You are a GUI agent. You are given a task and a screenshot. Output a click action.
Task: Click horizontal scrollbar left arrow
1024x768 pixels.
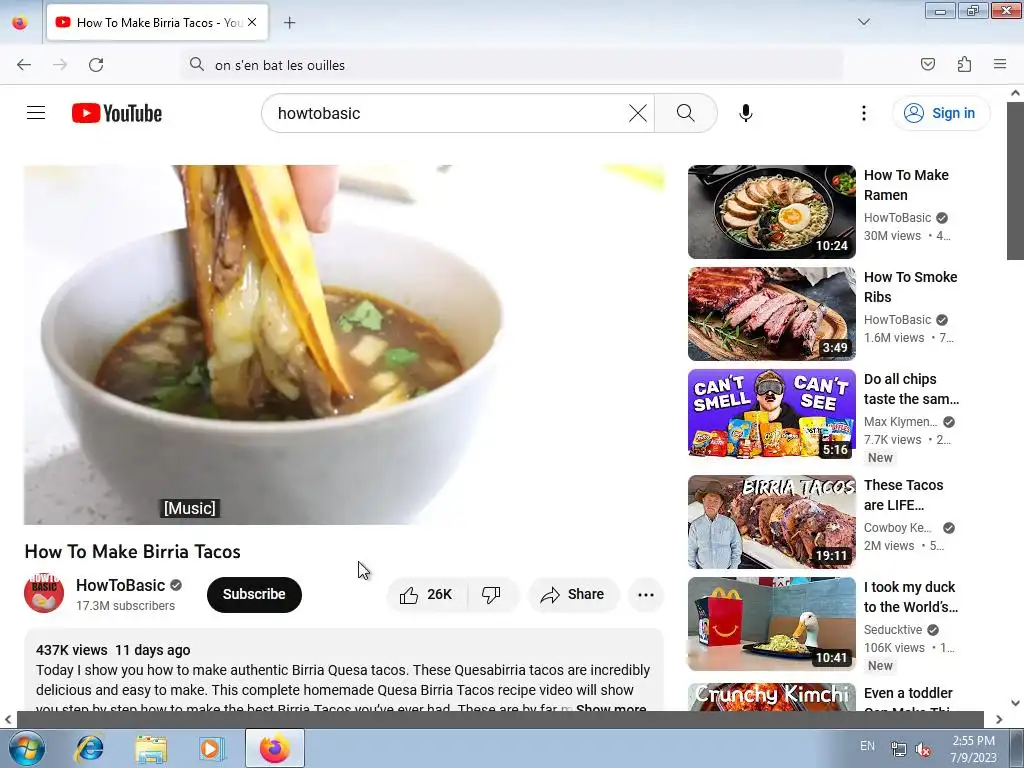click(x=8, y=720)
